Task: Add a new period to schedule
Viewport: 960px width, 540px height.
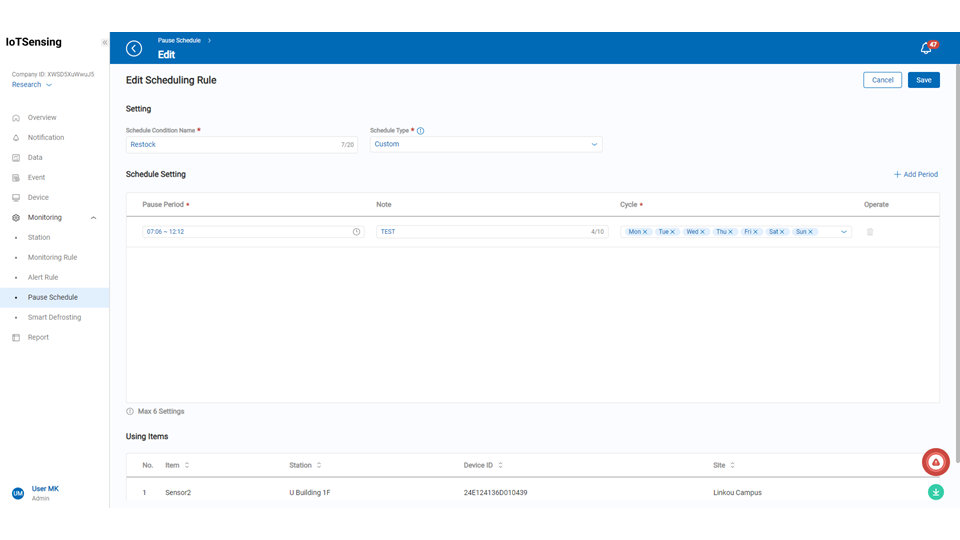Action: tap(915, 174)
